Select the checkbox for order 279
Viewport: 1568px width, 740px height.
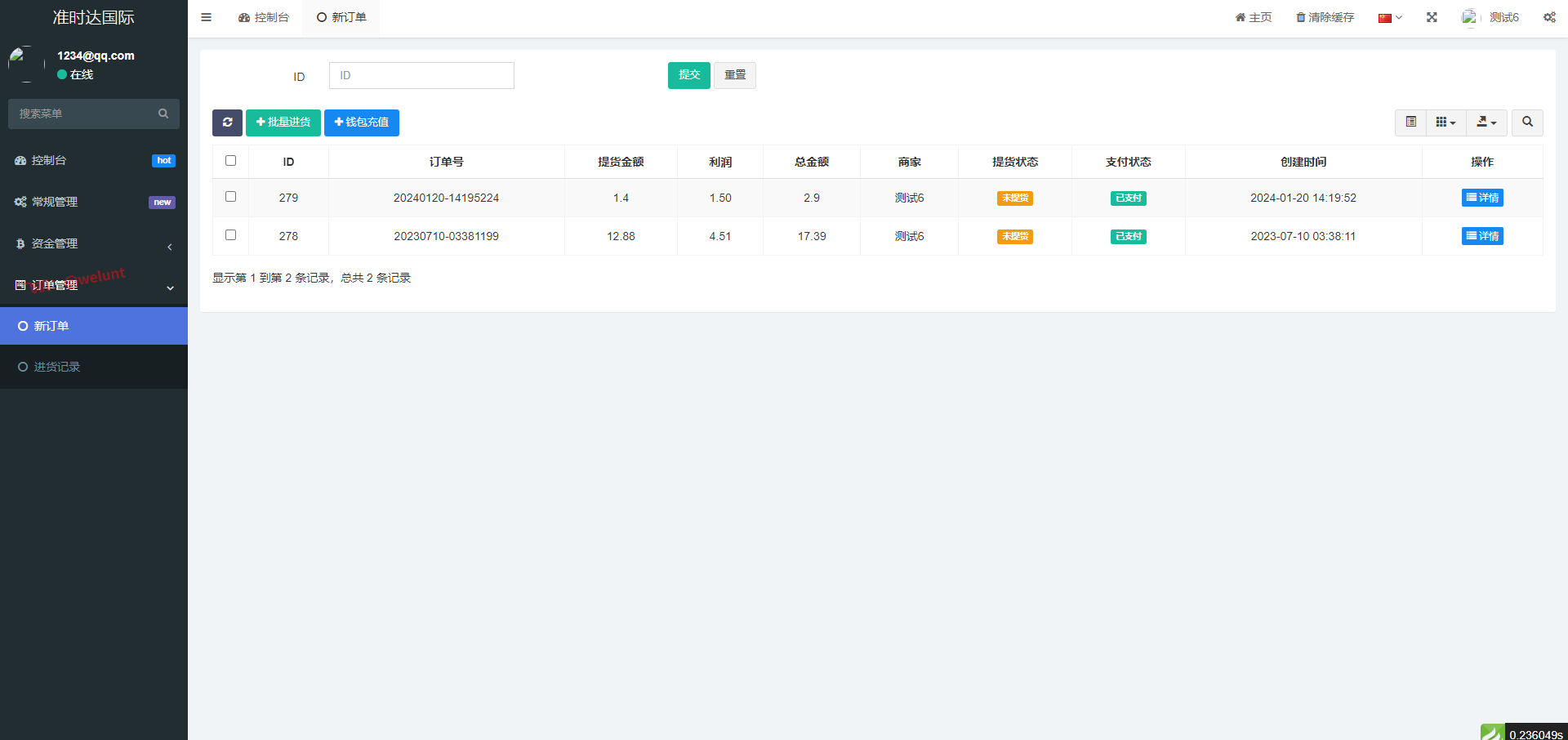point(230,197)
